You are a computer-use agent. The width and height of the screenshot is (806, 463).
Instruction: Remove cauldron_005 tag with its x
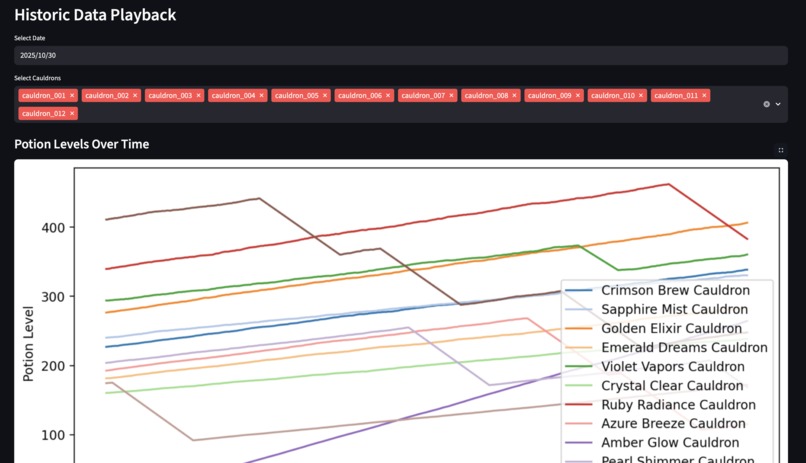pyautogui.click(x=325, y=96)
